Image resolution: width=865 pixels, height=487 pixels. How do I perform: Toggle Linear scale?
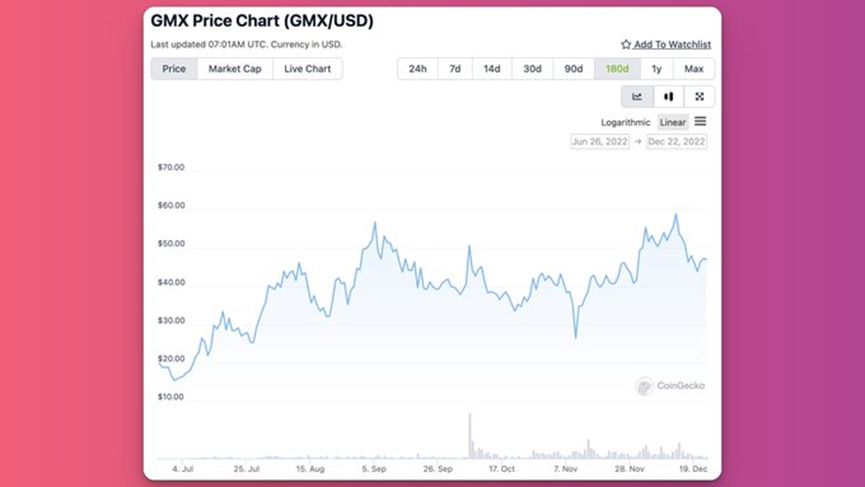click(672, 122)
